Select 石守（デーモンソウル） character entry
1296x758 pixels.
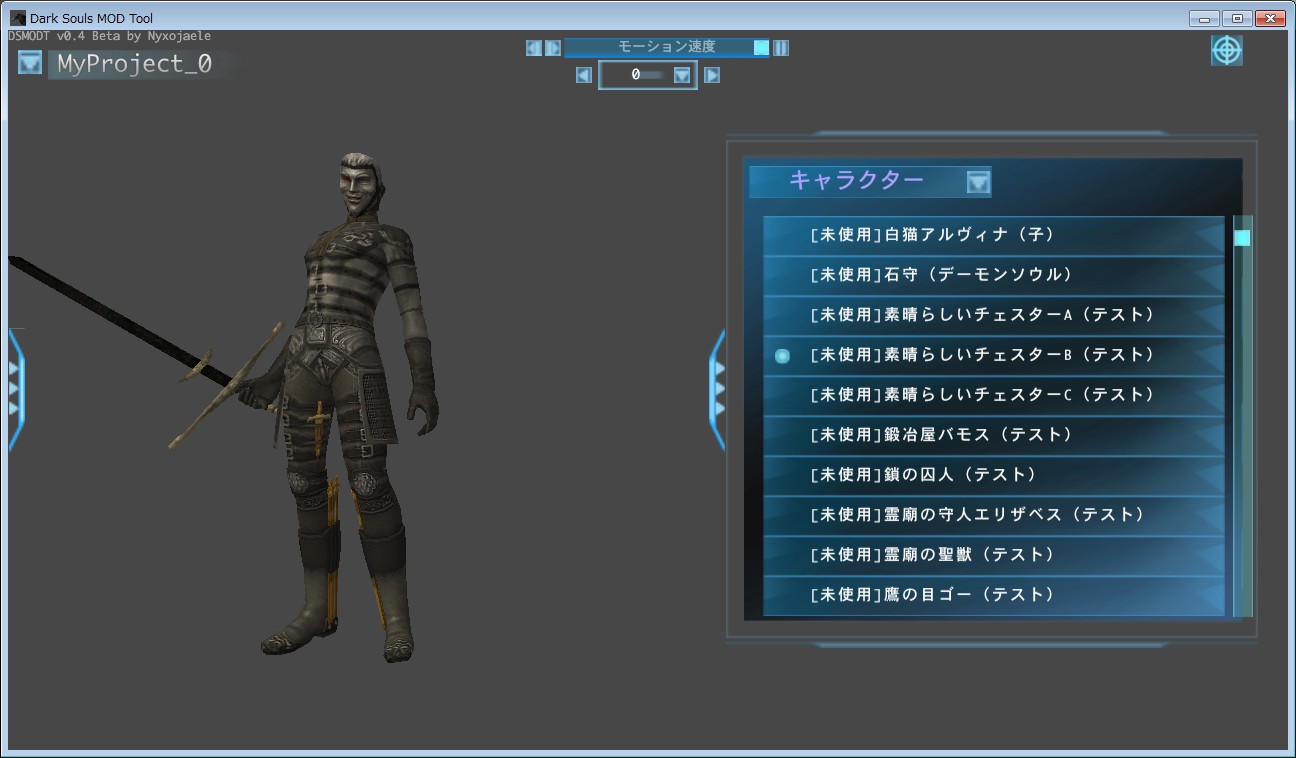click(x=994, y=275)
